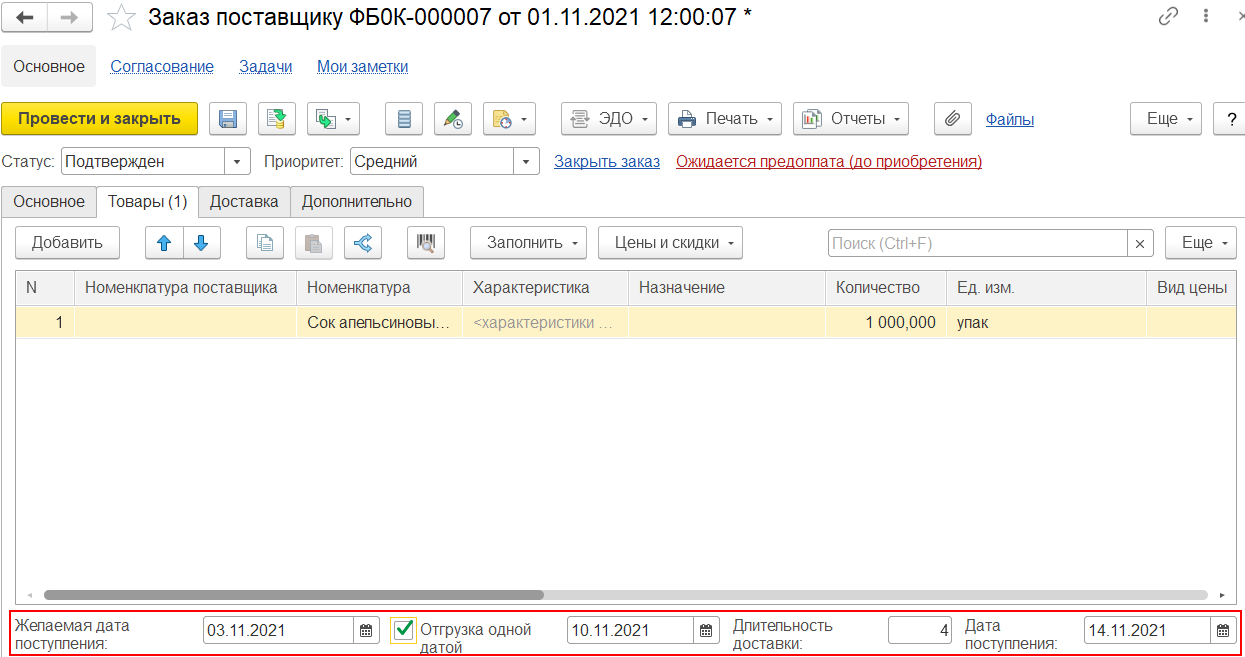The width and height of the screenshot is (1245, 657).
Task: Toggle the Отгрузка одной датой checkbox
Action: click(x=403, y=630)
